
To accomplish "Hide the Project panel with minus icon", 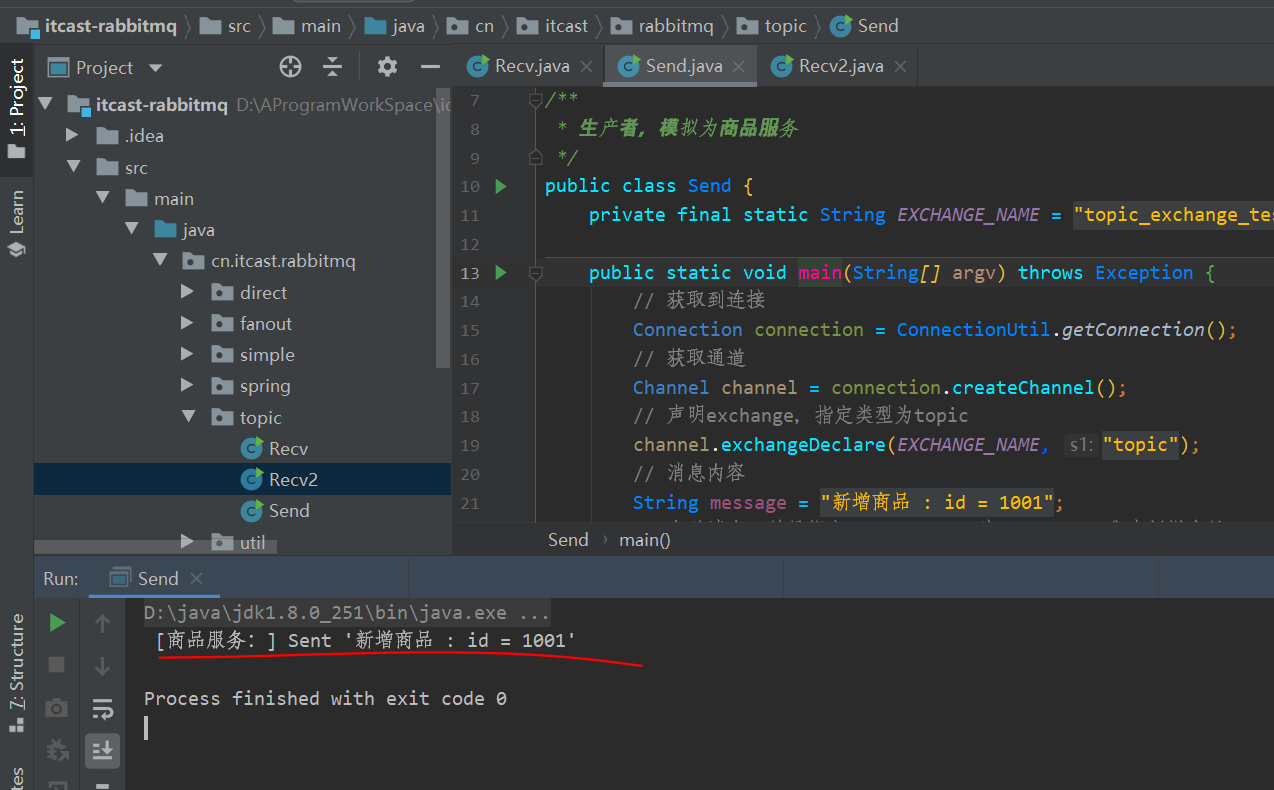I will (431, 67).
